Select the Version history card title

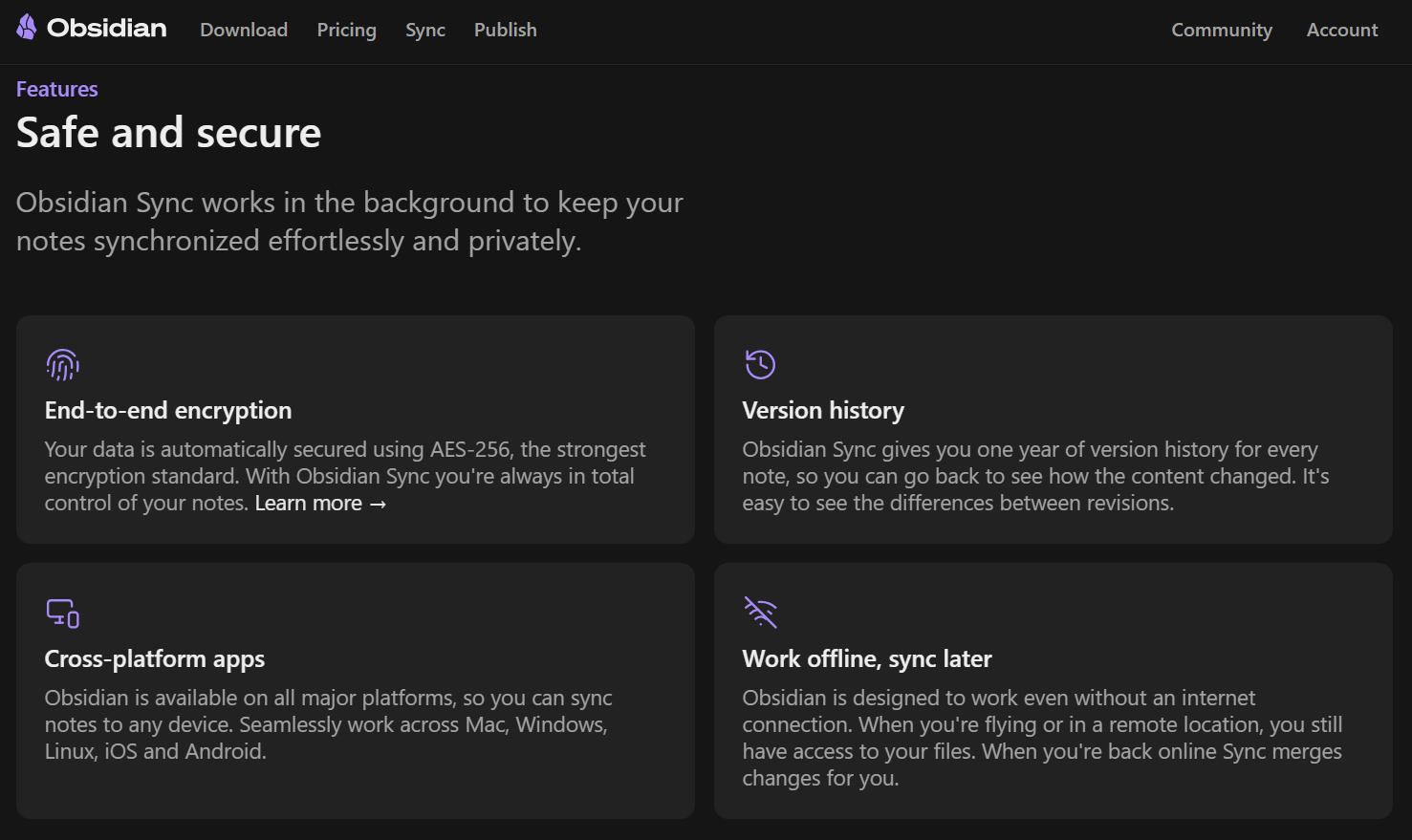pyautogui.click(x=823, y=410)
